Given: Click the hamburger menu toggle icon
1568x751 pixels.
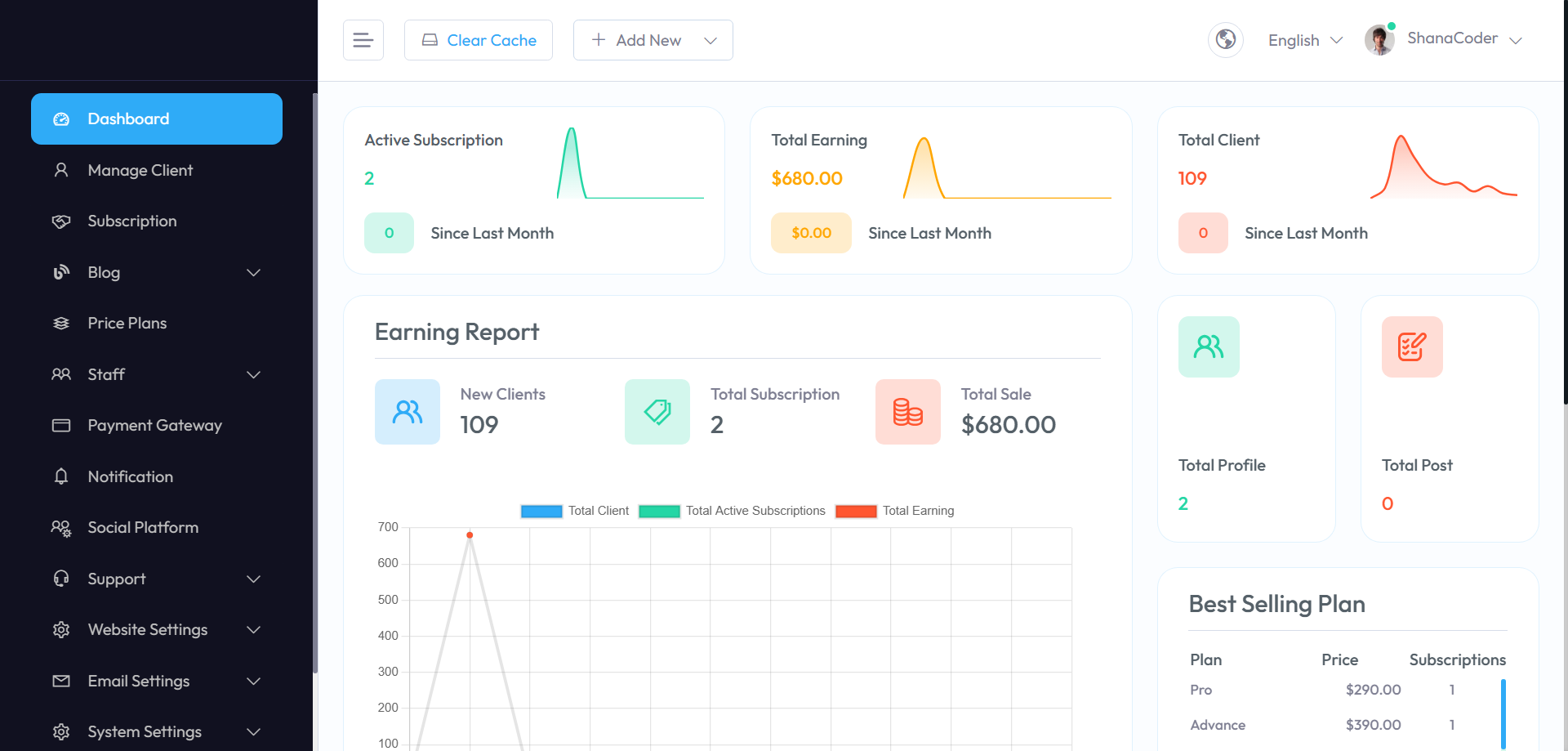Looking at the screenshot, I should 363,40.
